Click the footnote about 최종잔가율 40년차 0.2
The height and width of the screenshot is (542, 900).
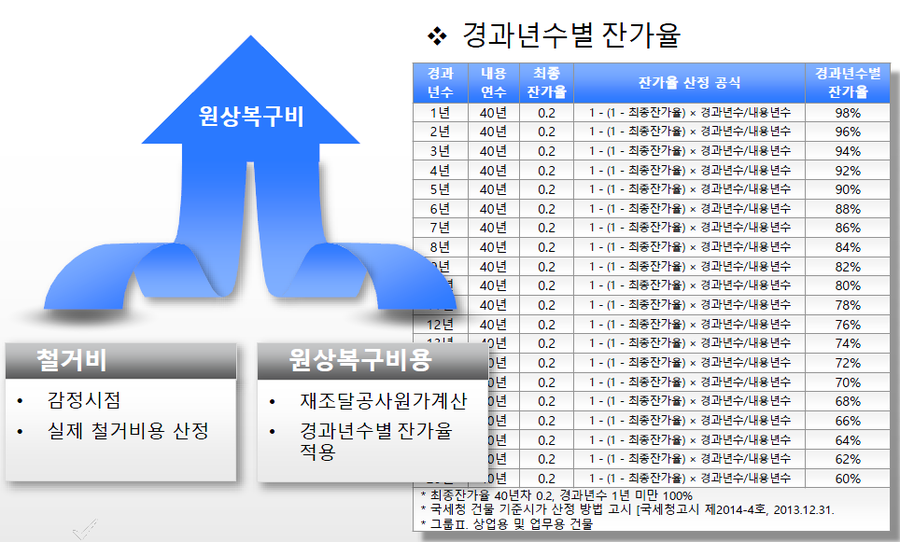pyautogui.click(x=557, y=495)
